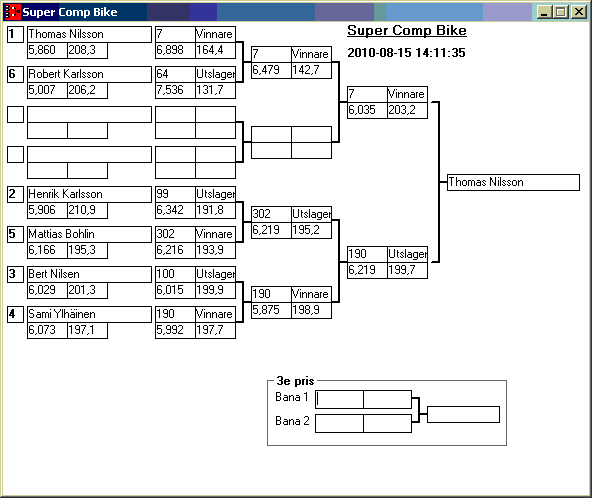592x498 pixels.
Task: Select the Bert Nilsen name field
Action: pyautogui.click(x=89, y=274)
